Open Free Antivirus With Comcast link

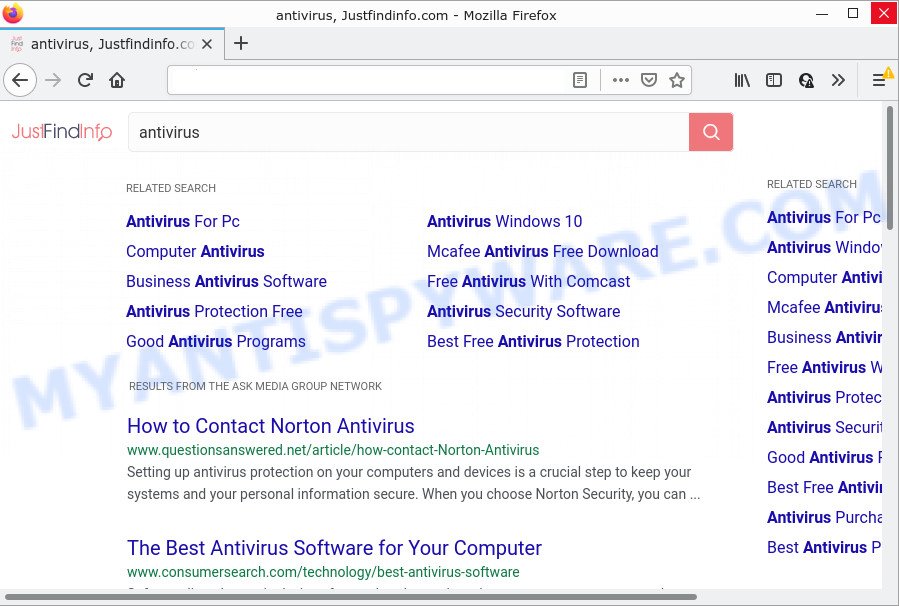point(529,282)
